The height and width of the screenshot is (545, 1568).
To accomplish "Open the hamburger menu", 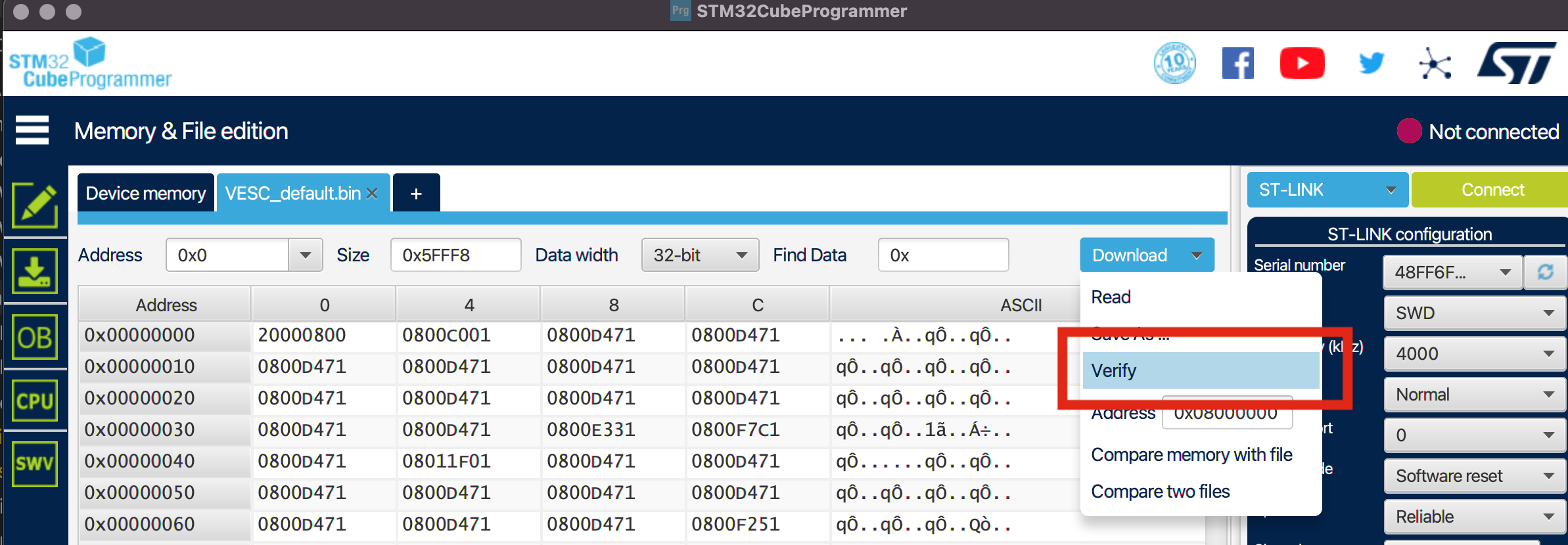I will pyautogui.click(x=32, y=130).
